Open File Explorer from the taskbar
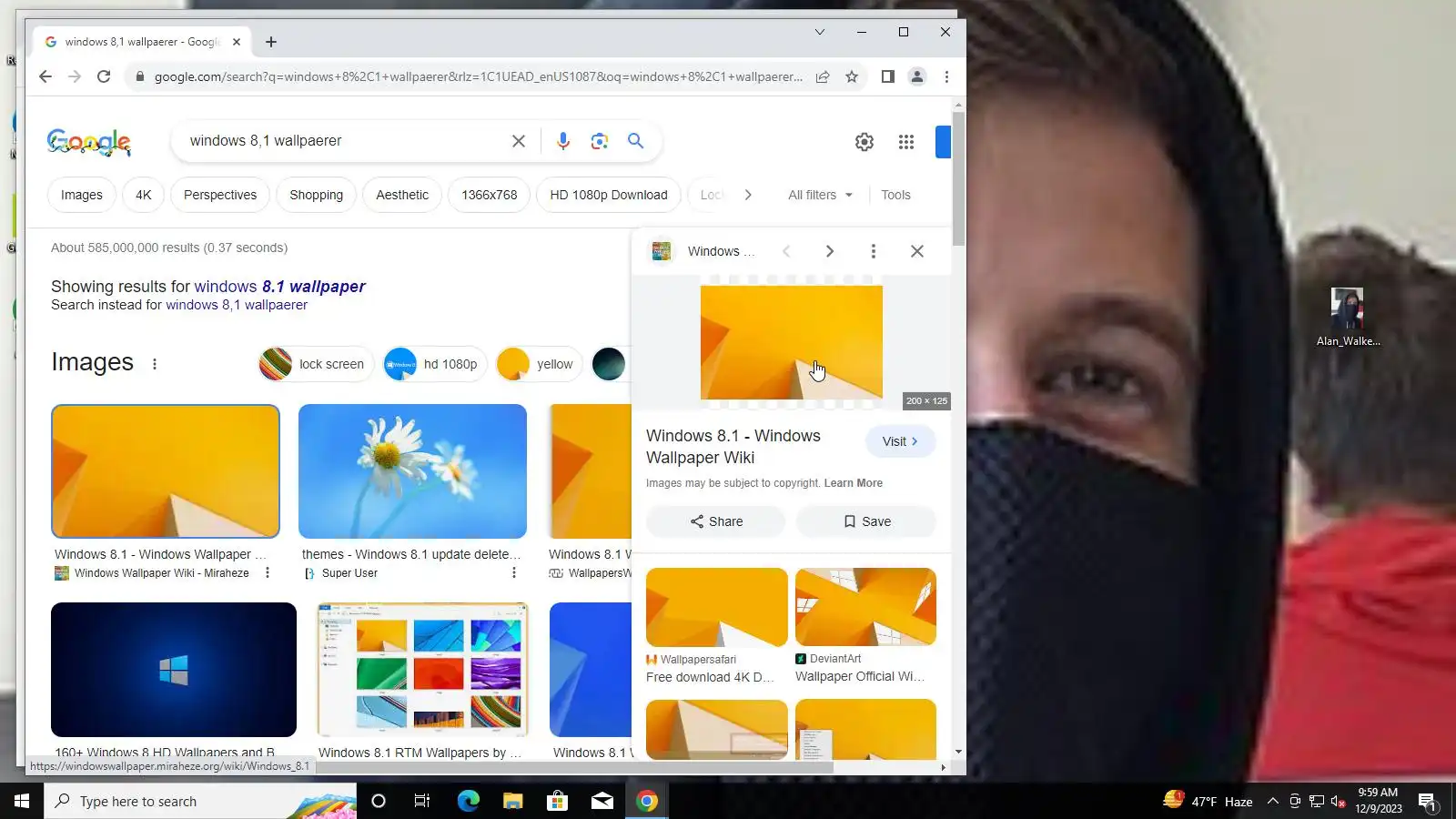Image resolution: width=1456 pixels, height=819 pixels. point(513,801)
